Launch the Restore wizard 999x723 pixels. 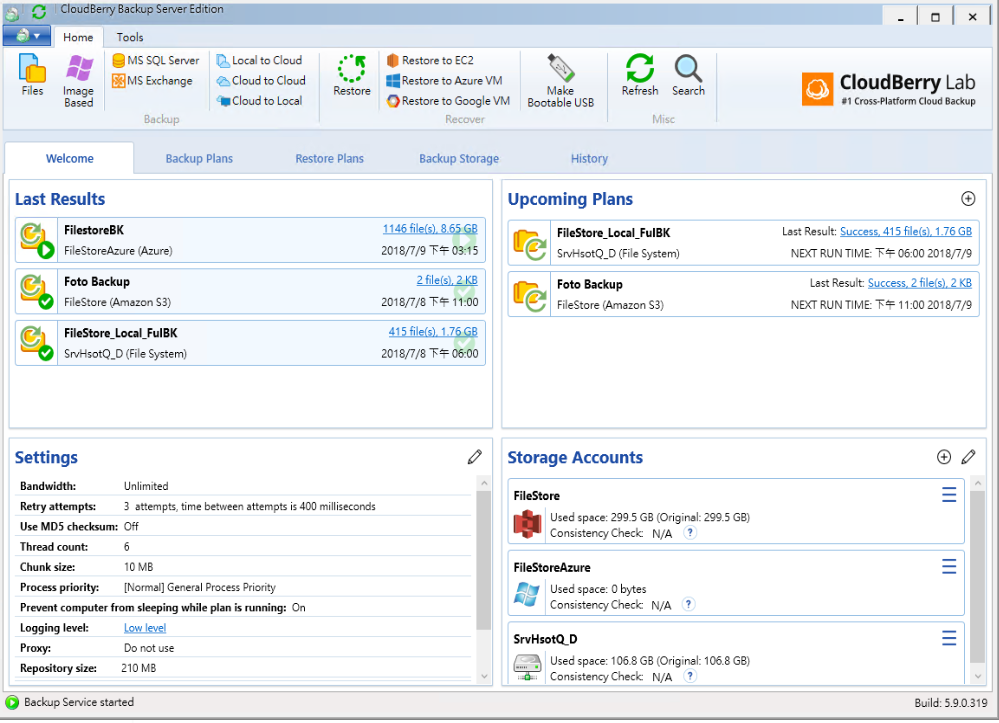[352, 75]
